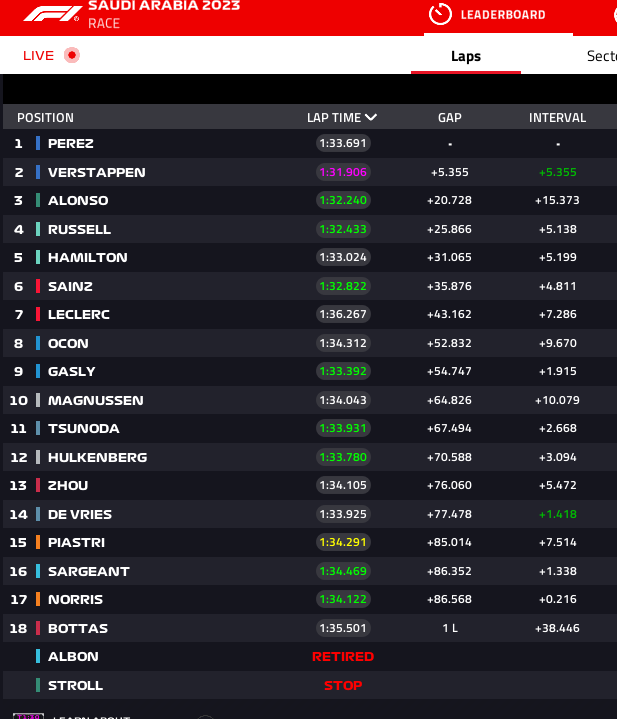Open driver row for LECLERC
This screenshot has width=617, height=719.
pos(310,314)
